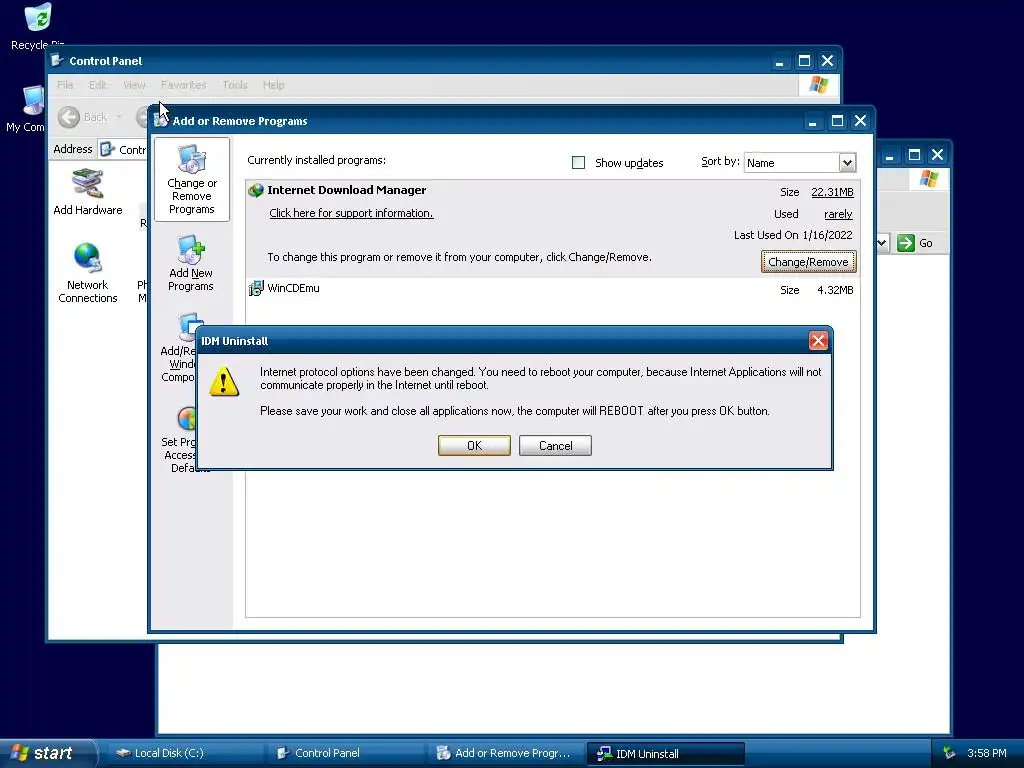Viewport: 1024px width, 768px height.
Task: Click the rarely used frequency link
Action: (x=838, y=214)
